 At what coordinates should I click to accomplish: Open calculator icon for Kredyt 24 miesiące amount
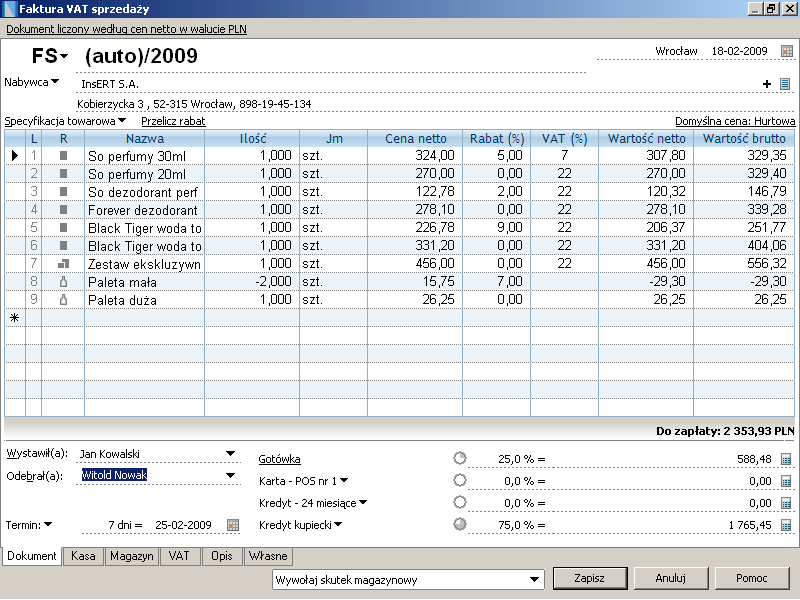pyautogui.click(x=786, y=503)
